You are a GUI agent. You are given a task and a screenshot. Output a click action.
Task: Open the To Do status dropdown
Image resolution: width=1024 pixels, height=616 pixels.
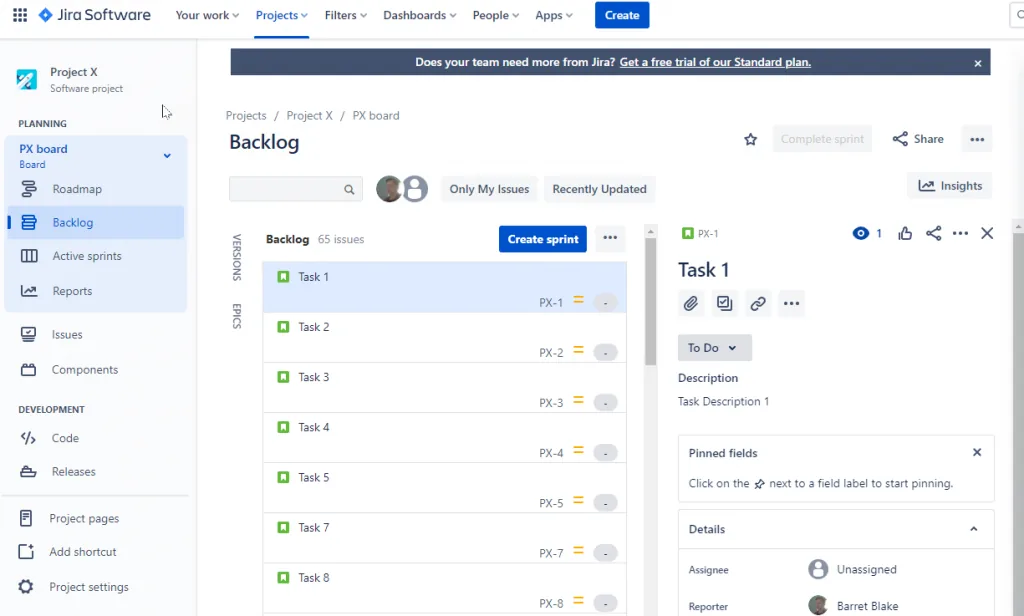[714, 347]
